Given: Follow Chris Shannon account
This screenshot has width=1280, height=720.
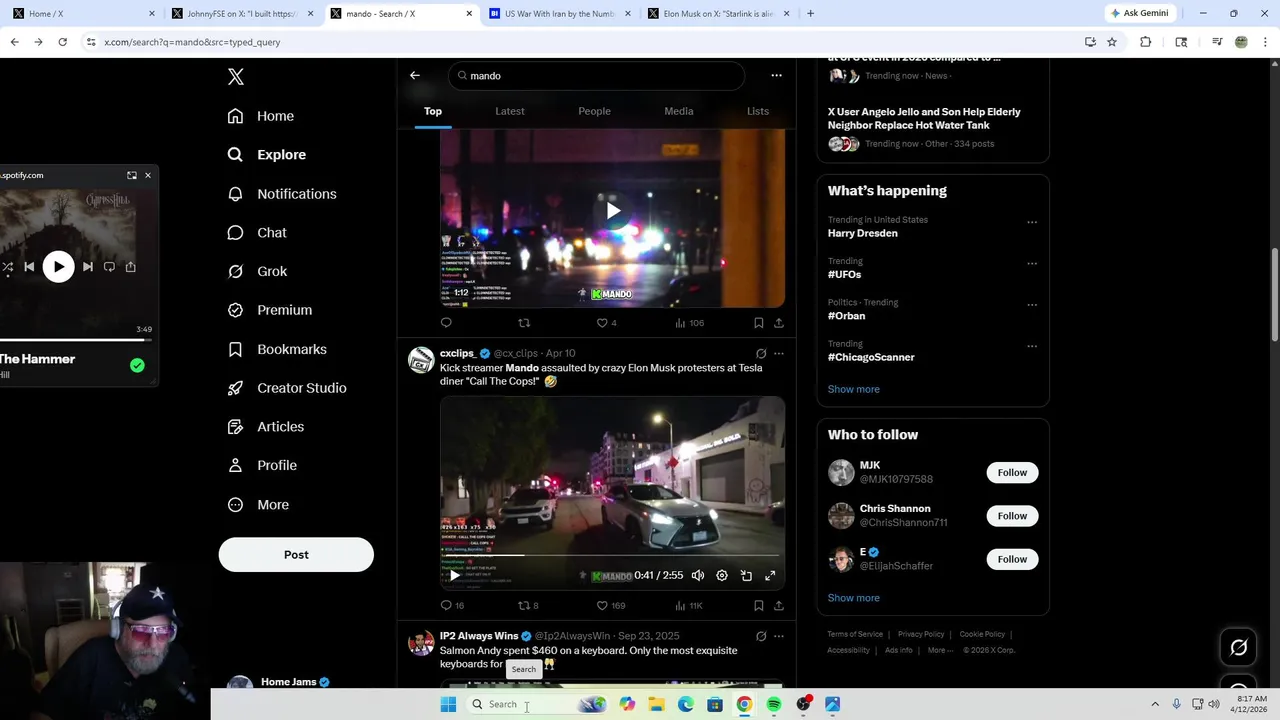Looking at the screenshot, I should (x=1012, y=516).
